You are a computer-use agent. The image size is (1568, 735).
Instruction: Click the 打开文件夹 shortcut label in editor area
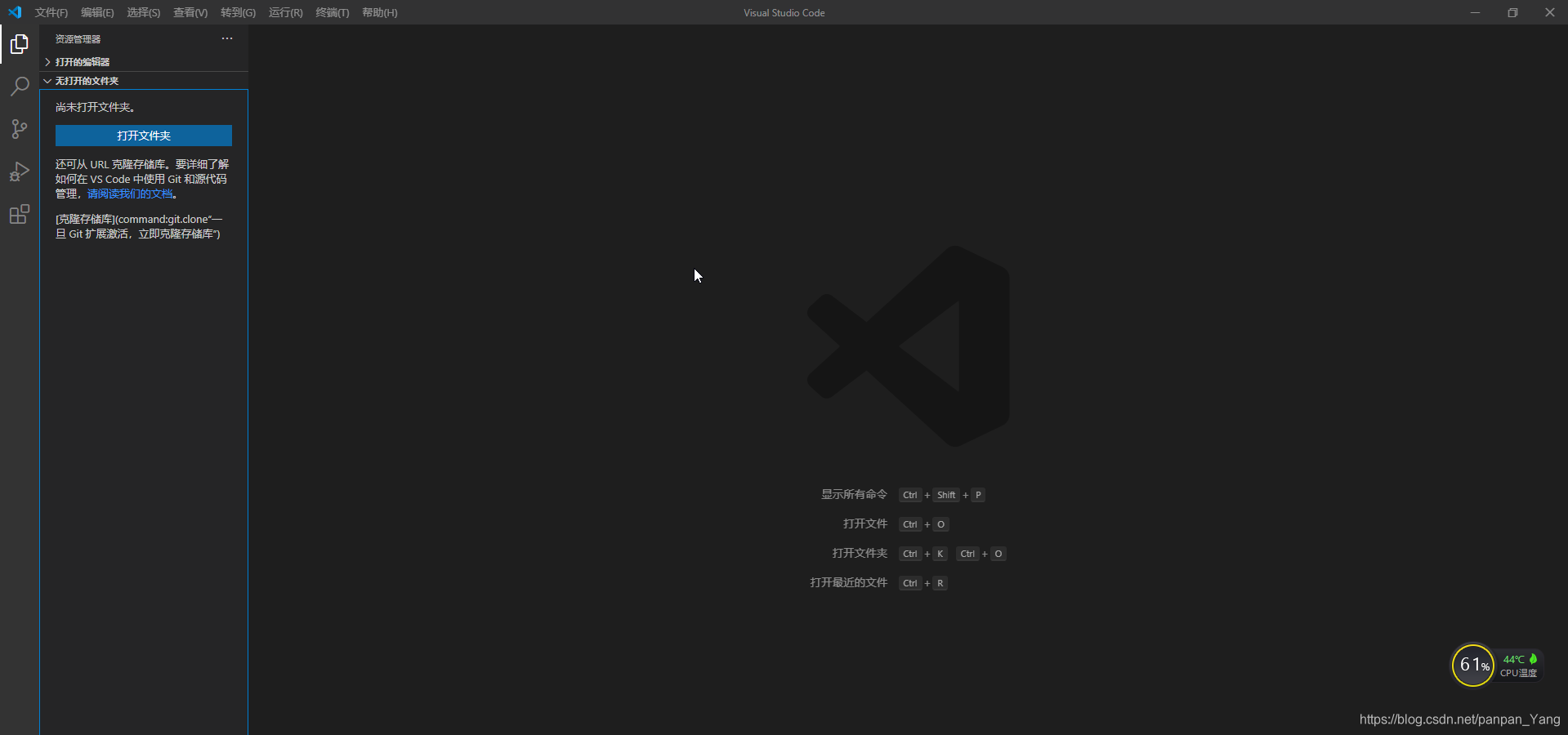click(860, 553)
